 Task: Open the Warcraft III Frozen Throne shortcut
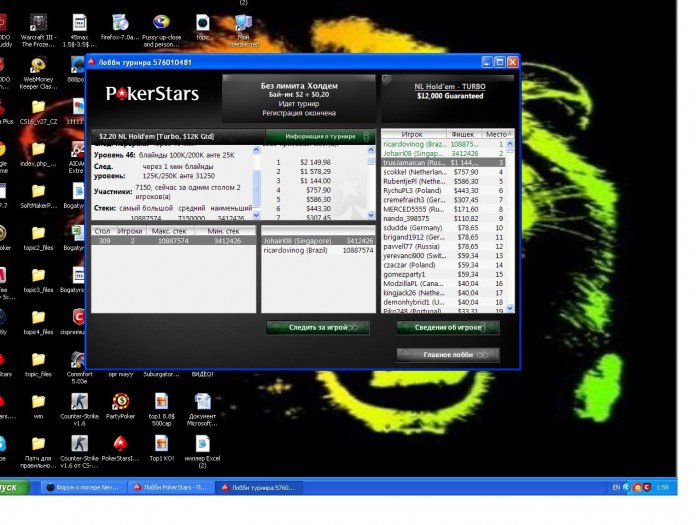38,30
